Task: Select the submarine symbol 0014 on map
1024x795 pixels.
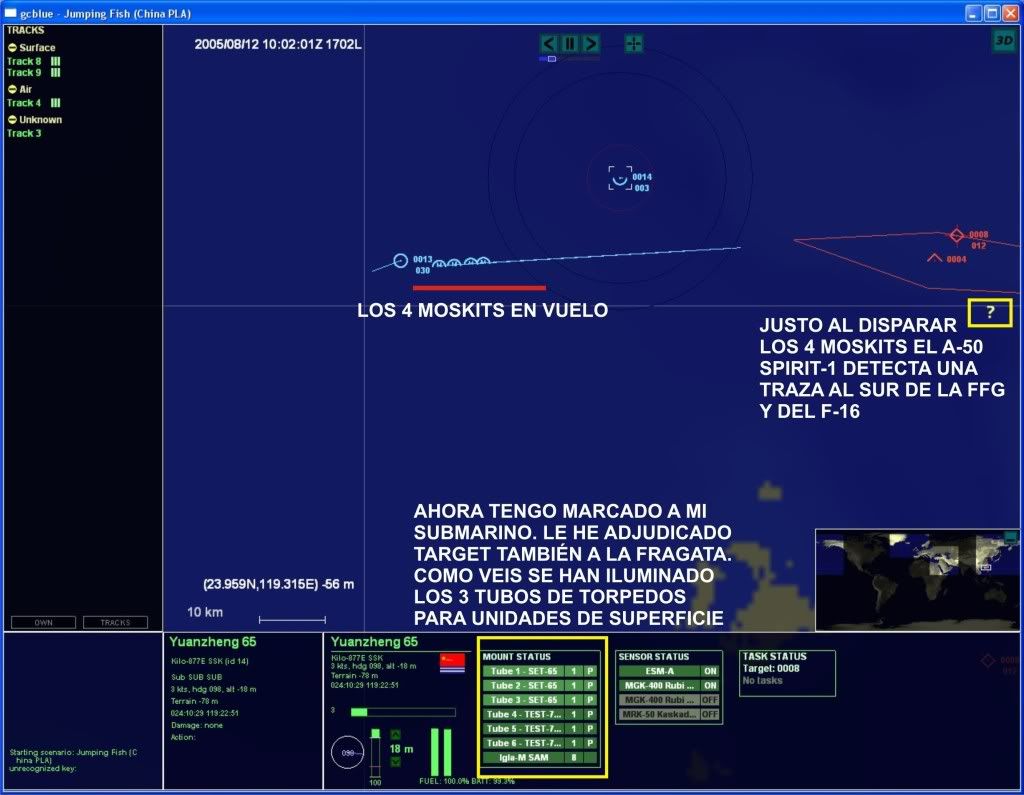Action: pyautogui.click(x=620, y=179)
